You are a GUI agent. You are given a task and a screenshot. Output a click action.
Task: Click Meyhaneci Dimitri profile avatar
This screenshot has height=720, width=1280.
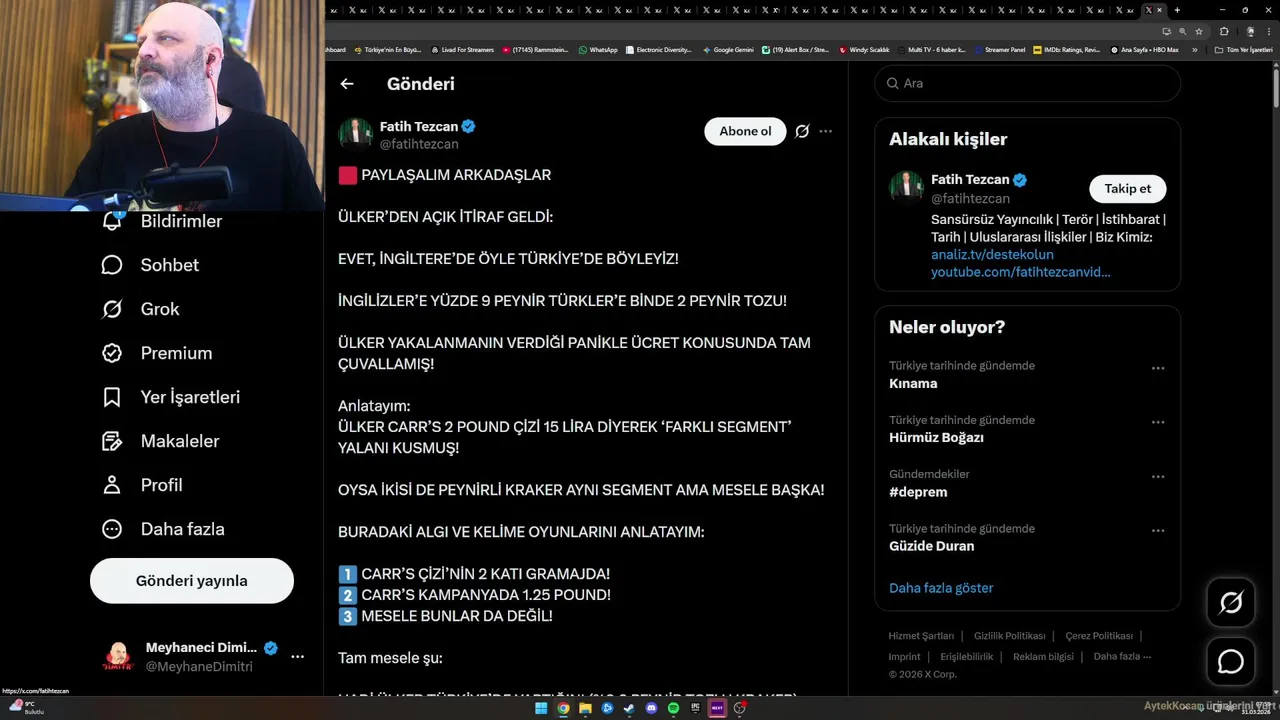tap(118, 657)
